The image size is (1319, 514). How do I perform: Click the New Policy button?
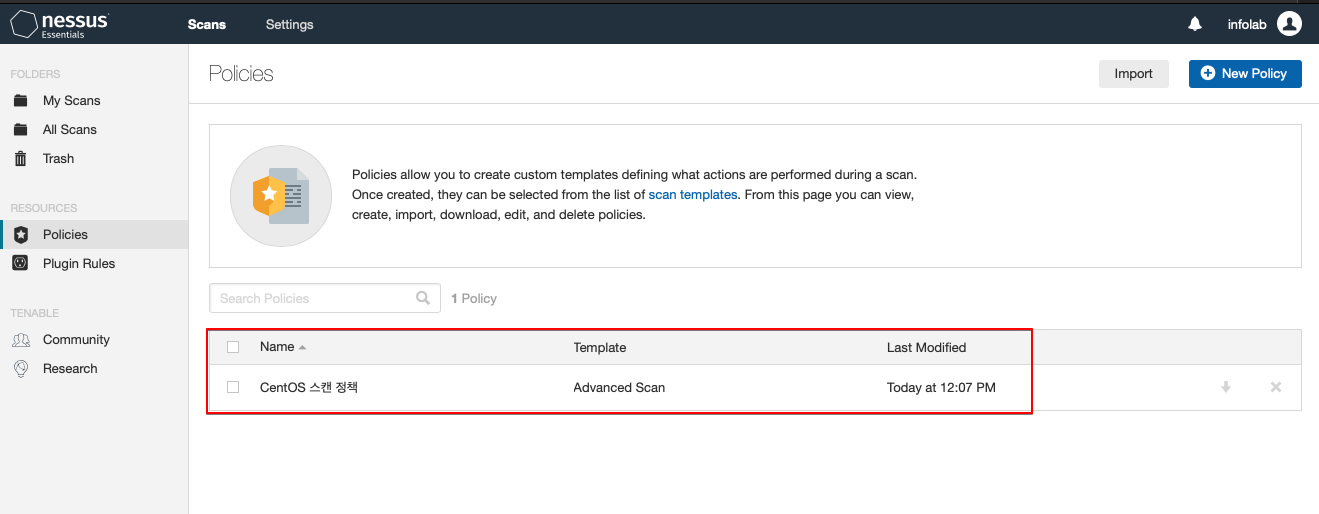point(1245,74)
